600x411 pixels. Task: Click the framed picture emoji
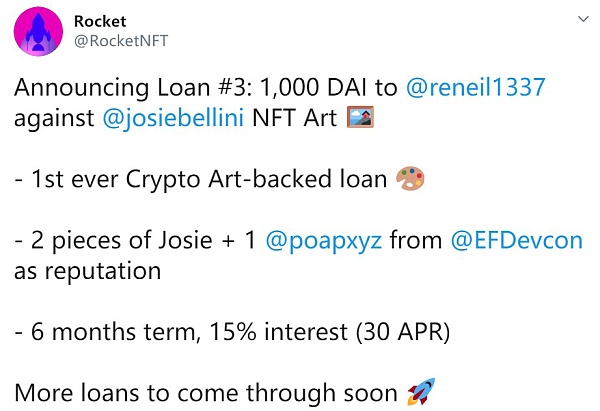pyautogui.click(x=359, y=119)
